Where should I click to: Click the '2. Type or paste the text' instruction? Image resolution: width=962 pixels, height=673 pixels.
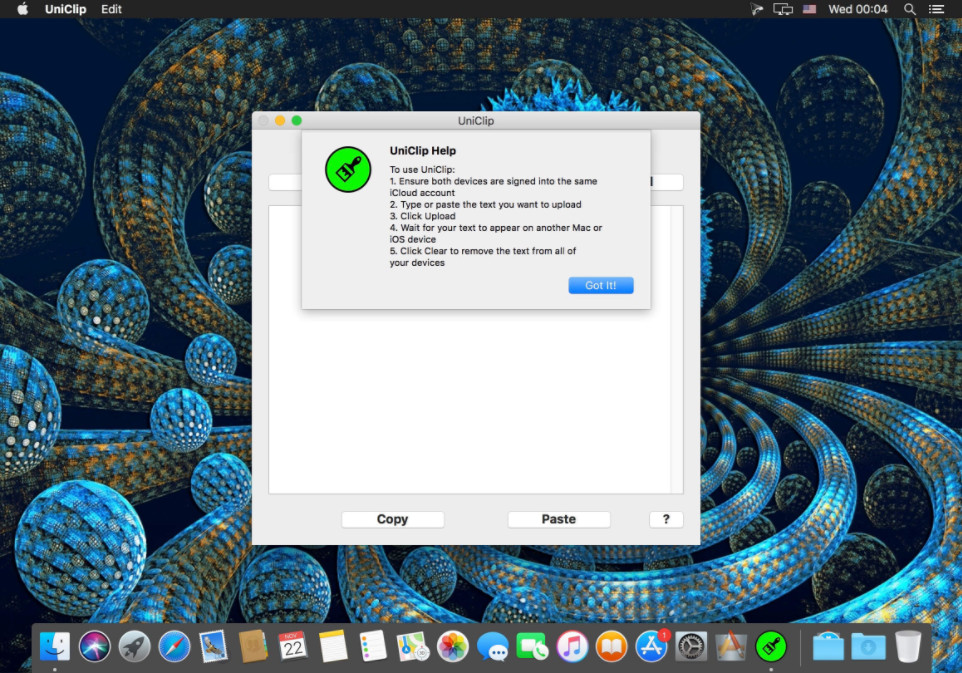click(x=485, y=205)
